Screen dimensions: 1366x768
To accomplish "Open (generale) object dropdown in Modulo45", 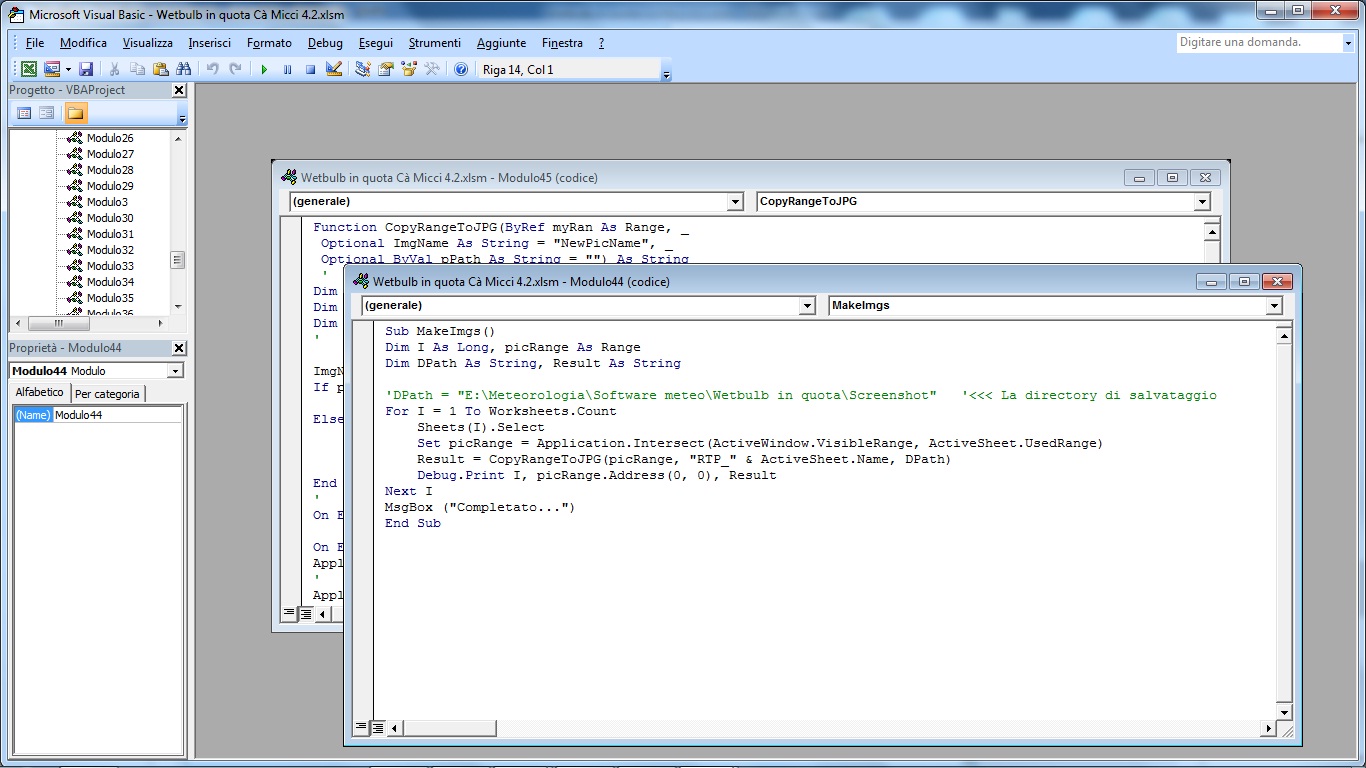I will pos(736,202).
